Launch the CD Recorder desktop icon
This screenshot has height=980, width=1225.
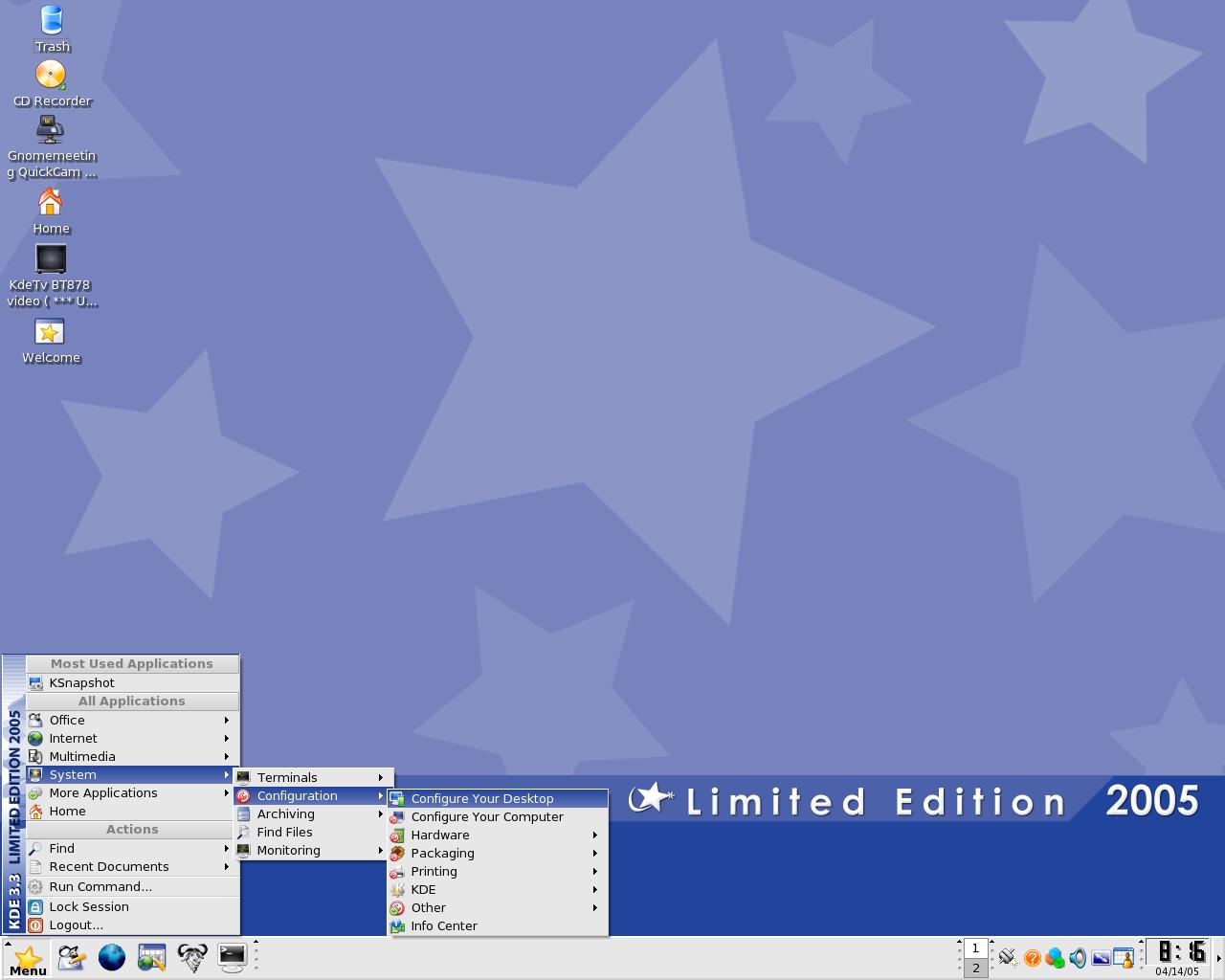pyautogui.click(x=52, y=84)
